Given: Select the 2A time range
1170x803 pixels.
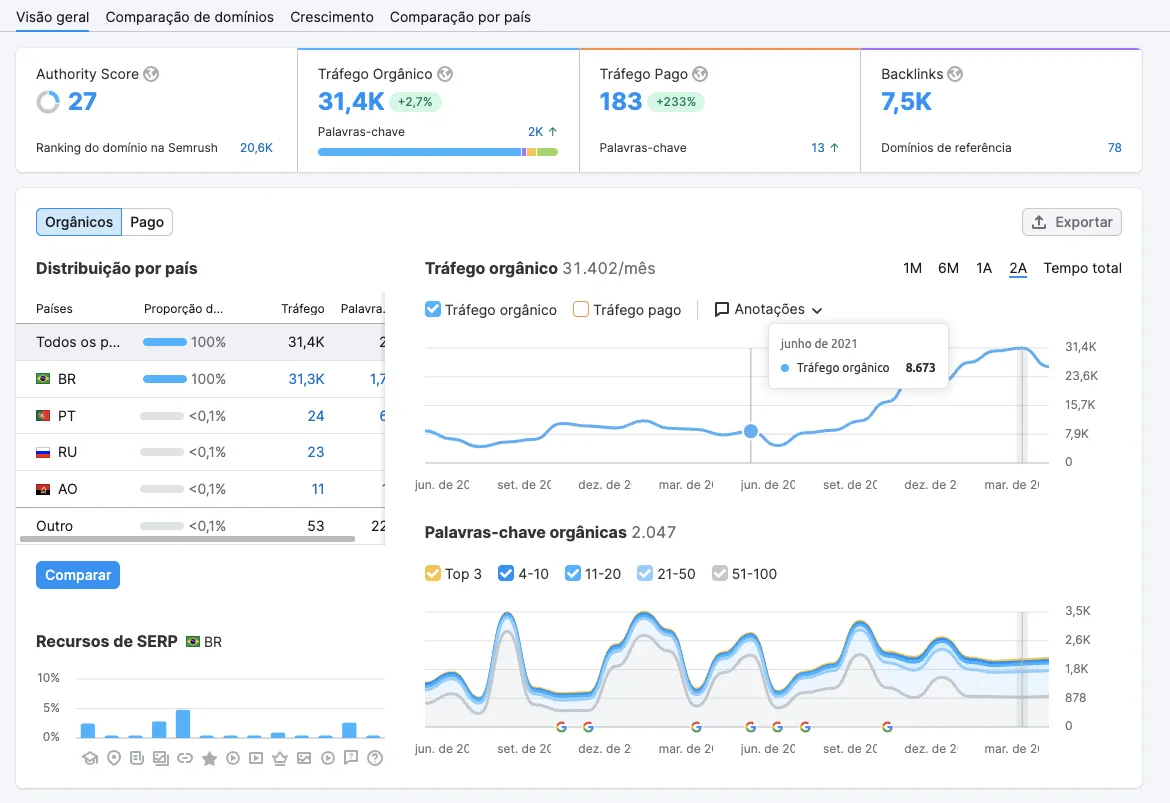Looking at the screenshot, I should (x=1018, y=268).
